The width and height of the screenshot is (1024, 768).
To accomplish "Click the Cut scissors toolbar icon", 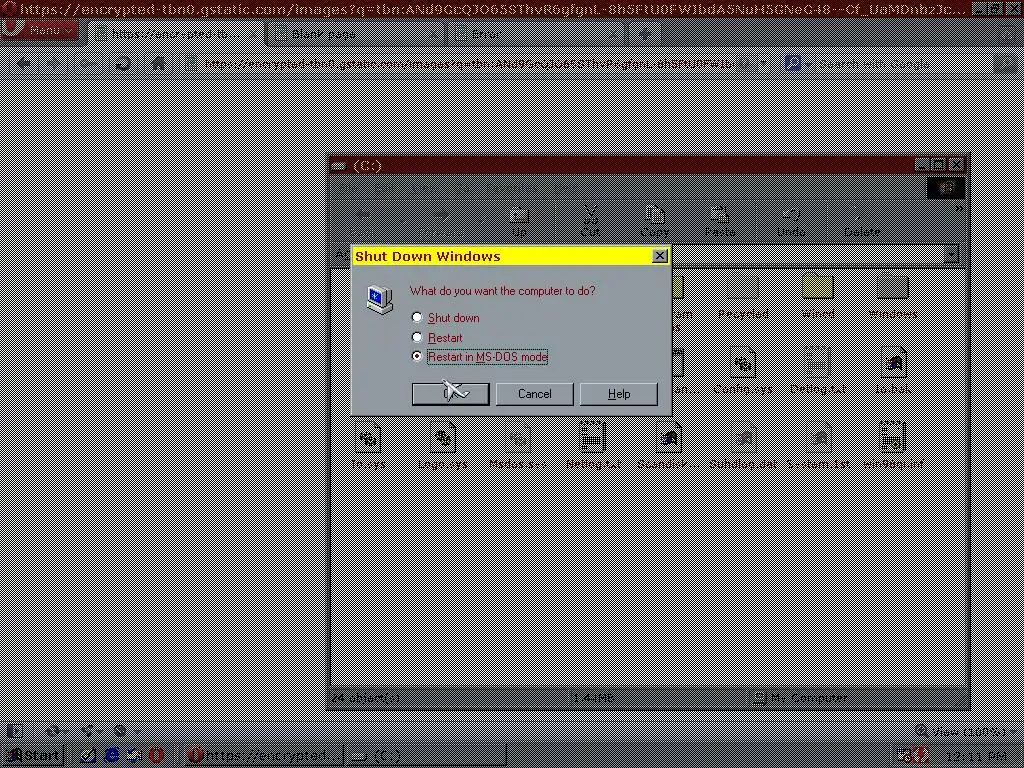I will coord(590,221).
